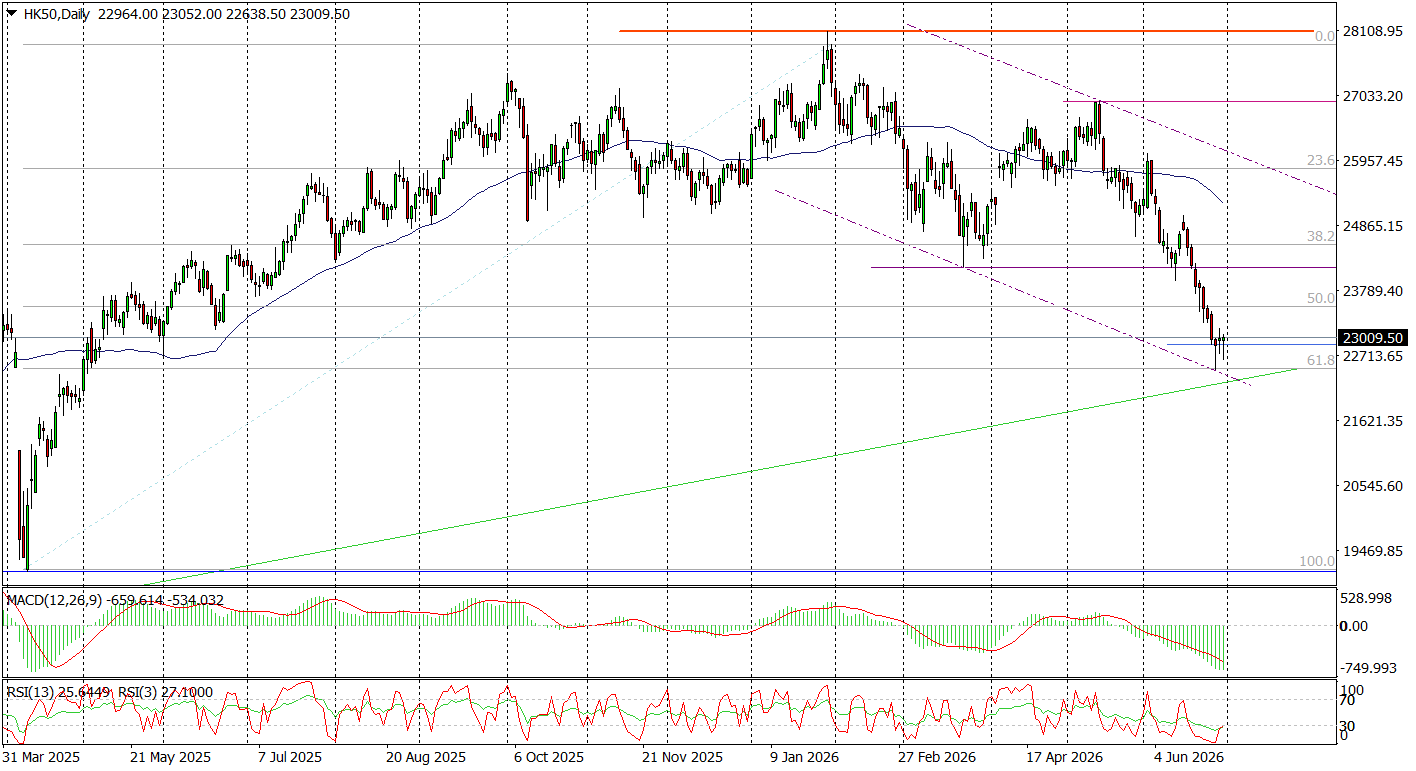The width and height of the screenshot is (1416, 771).
Task: Click the 9 Jan 2026 date label
Action: [804, 757]
